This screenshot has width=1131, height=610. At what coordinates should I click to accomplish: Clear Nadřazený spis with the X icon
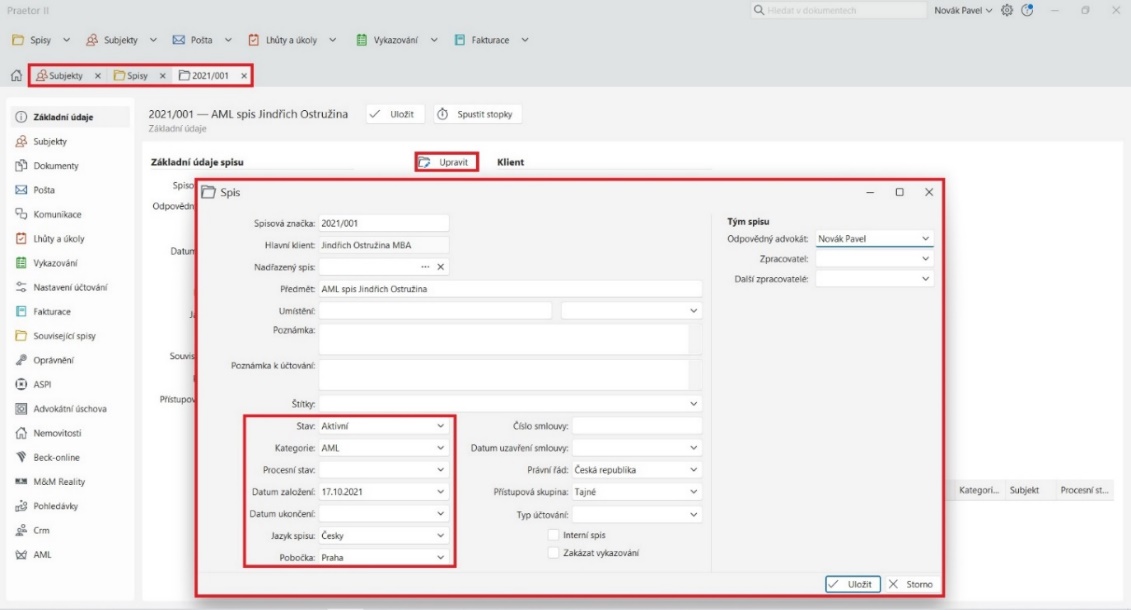click(440, 267)
